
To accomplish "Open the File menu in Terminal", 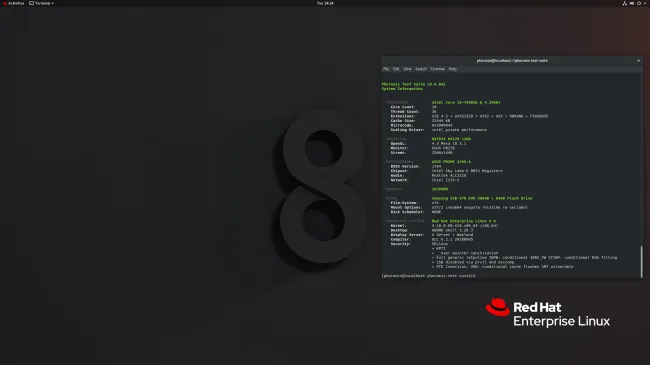I will click(386, 69).
